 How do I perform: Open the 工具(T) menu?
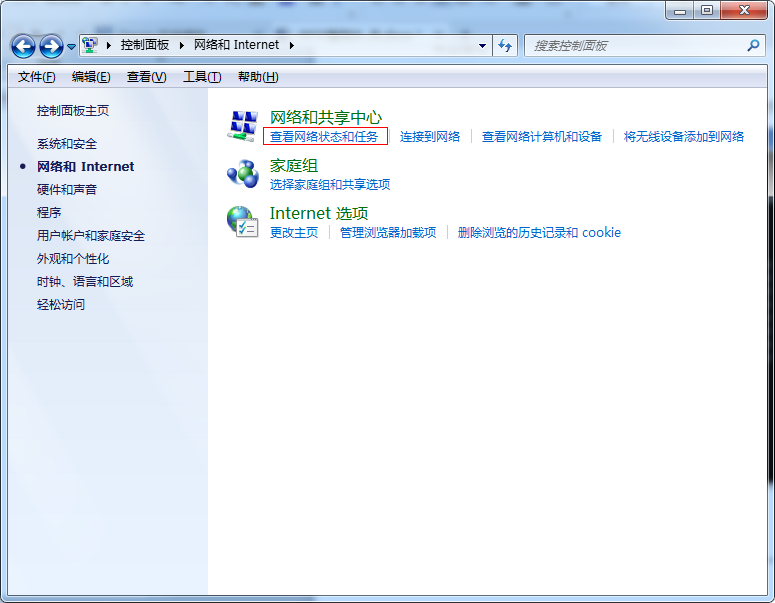click(201, 77)
